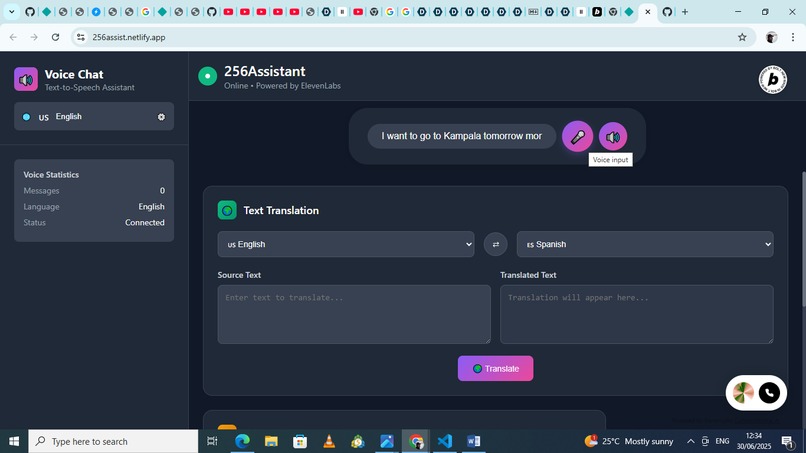Click the Messages count row
Image resolution: width=806 pixels, height=453 pixels.
[x=94, y=191]
